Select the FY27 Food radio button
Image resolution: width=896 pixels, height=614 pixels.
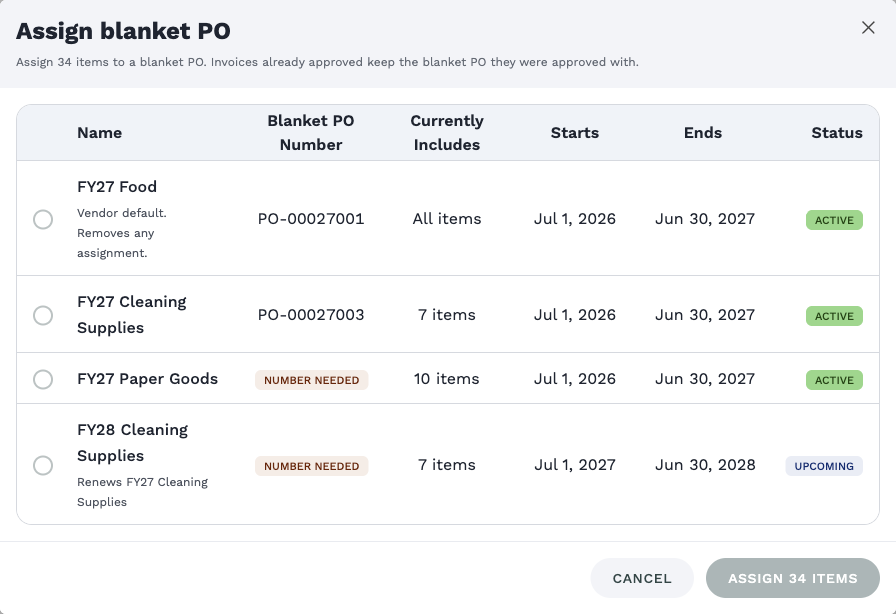pos(43,219)
